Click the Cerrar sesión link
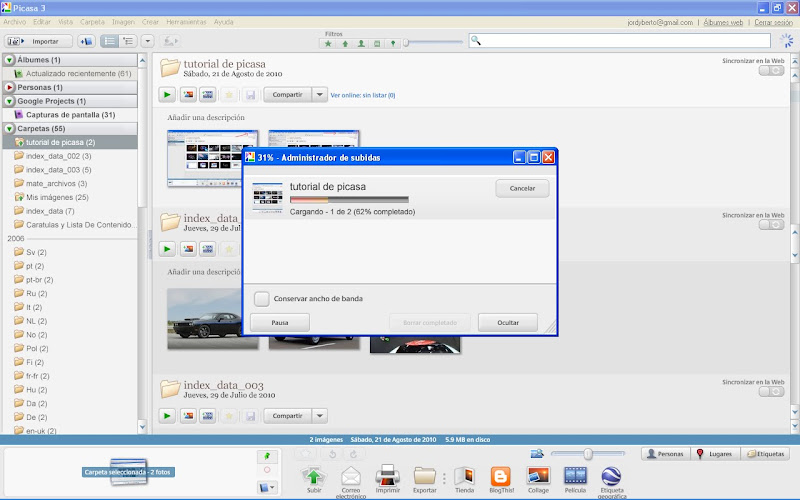This screenshot has width=800, height=500. [773, 22]
